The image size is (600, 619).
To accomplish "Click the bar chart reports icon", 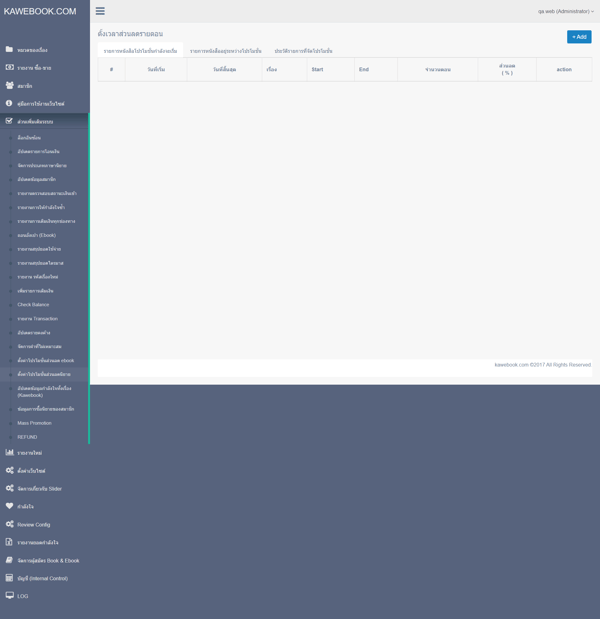I will coord(9,453).
